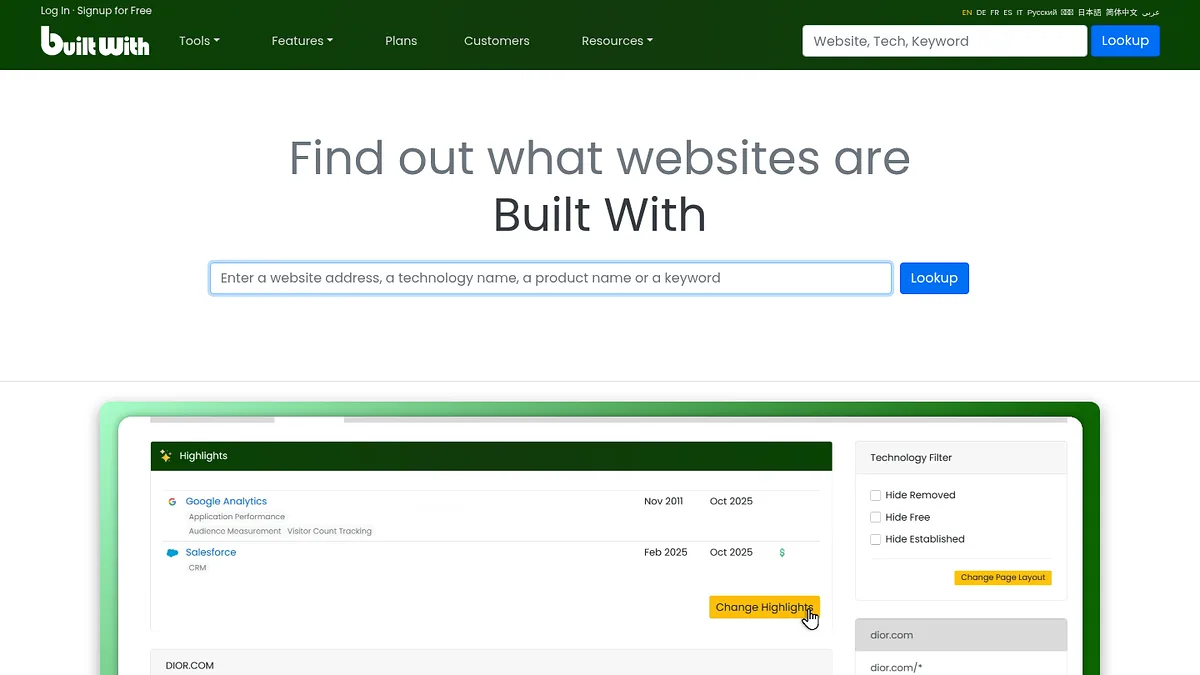
Task: Switch language to FR
Action: (994, 13)
